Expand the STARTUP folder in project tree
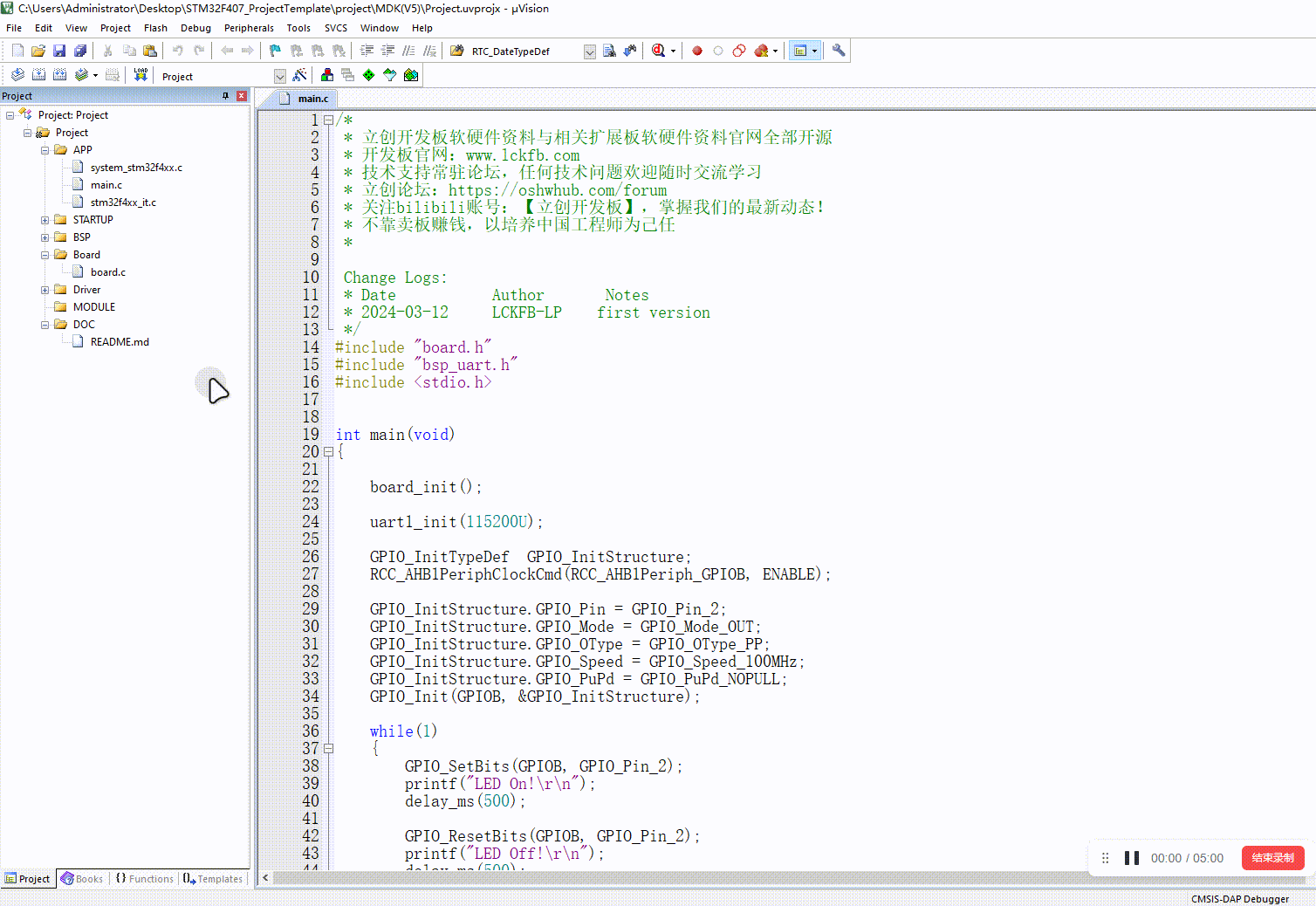 [x=45, y=220]
